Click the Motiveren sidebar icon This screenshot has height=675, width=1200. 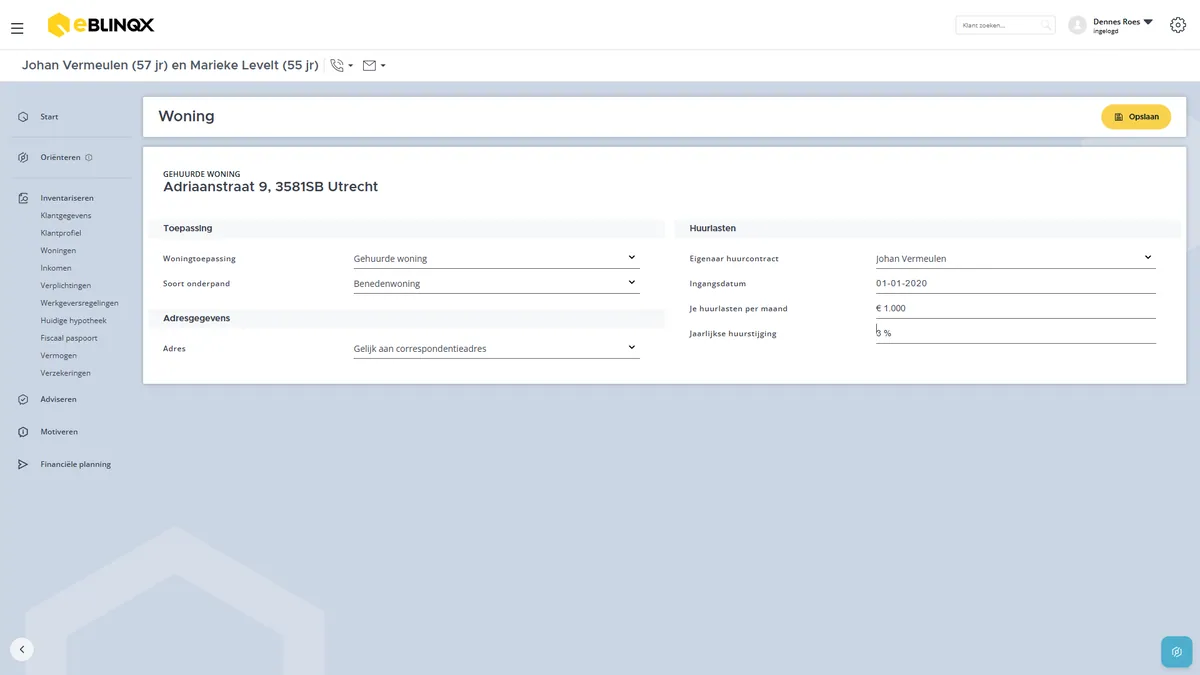(23, 432)
